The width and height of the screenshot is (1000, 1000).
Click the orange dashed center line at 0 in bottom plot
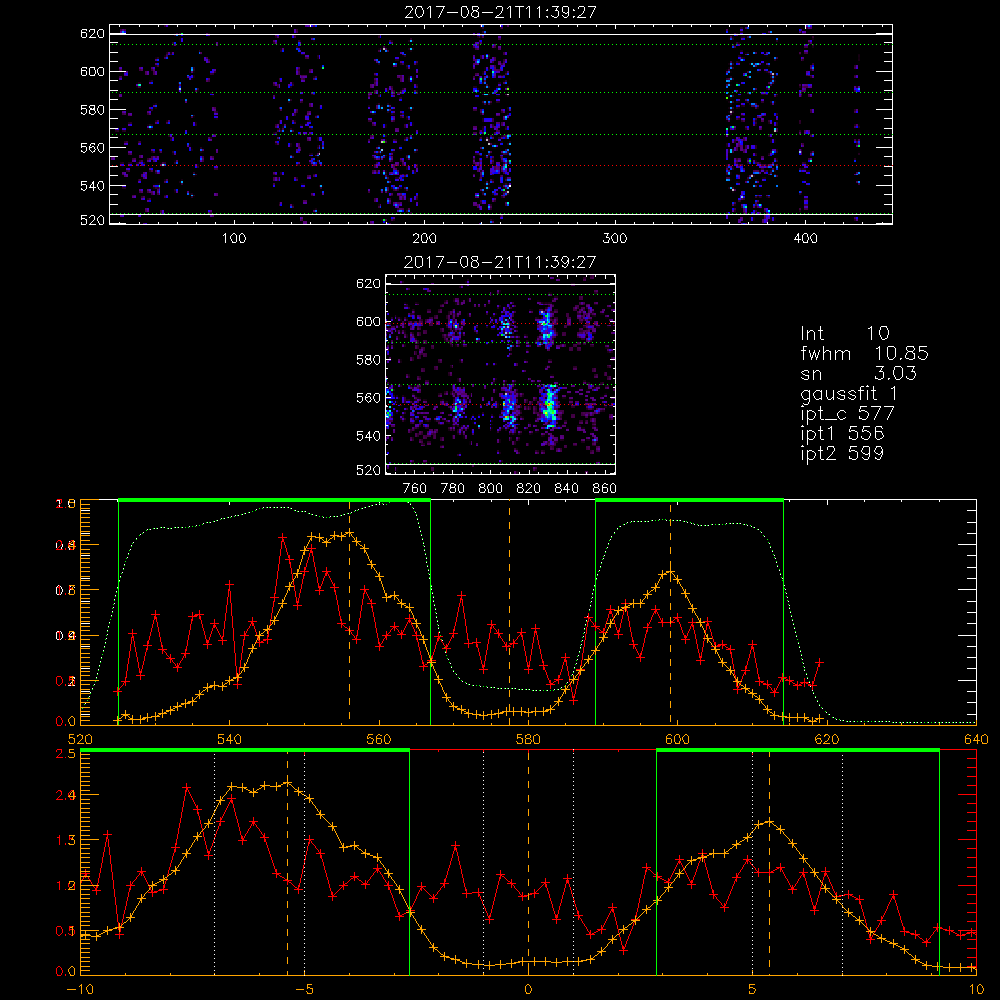(528, 861)
